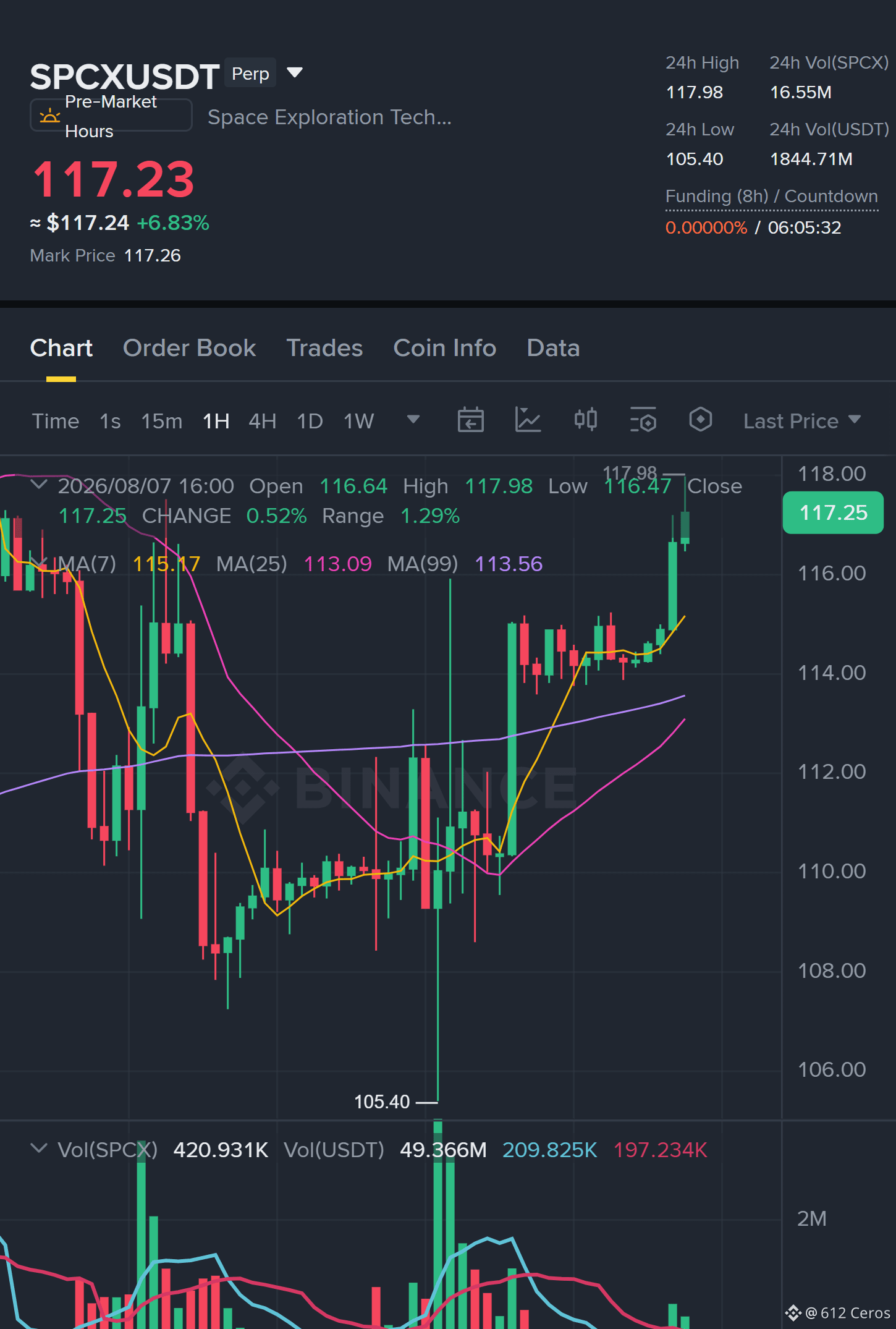
Task: Open the Coin Info tab
Action: coord(445,348)
